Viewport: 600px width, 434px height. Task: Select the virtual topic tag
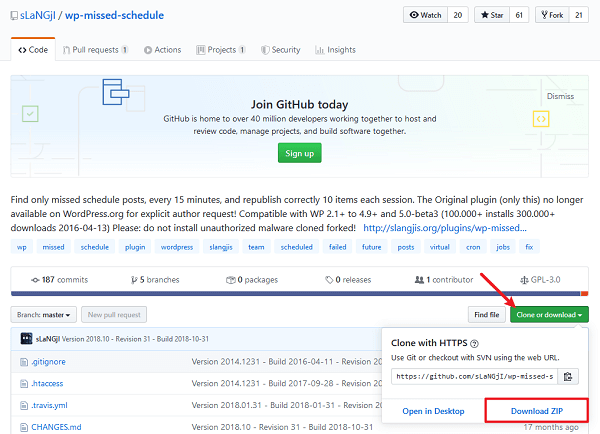[x=440, y=247]
